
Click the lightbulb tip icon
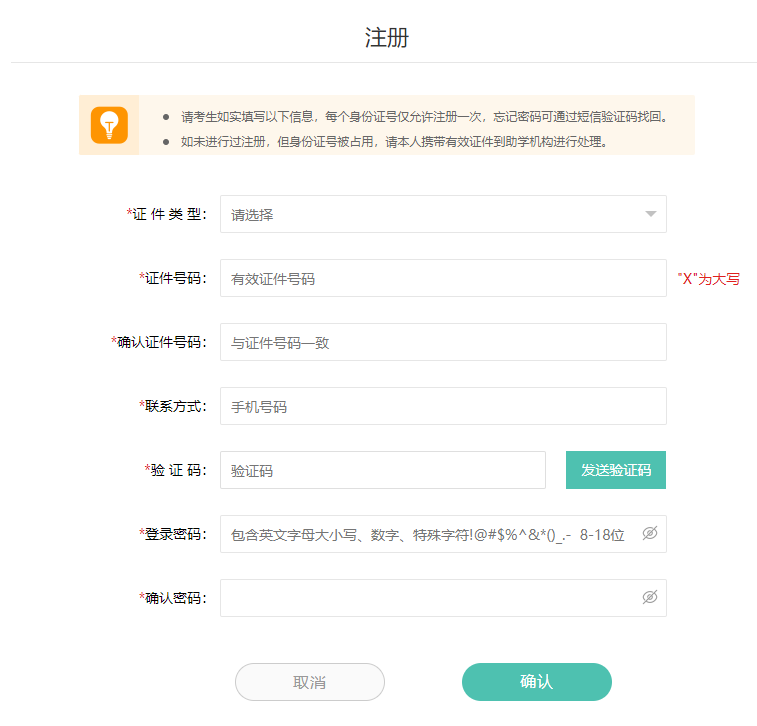click(109, 125)
